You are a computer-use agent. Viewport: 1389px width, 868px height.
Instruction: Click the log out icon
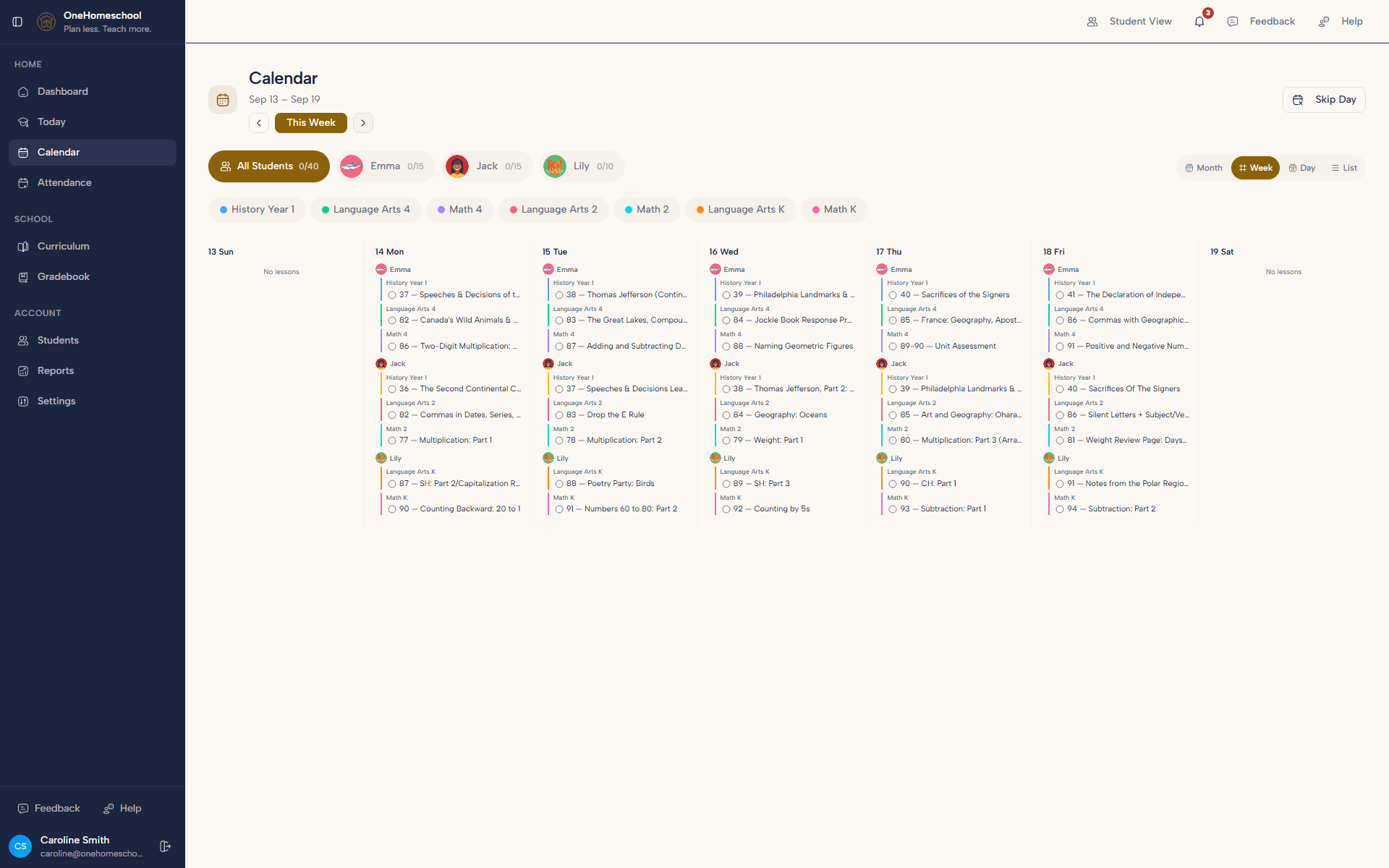pos(165,846)
